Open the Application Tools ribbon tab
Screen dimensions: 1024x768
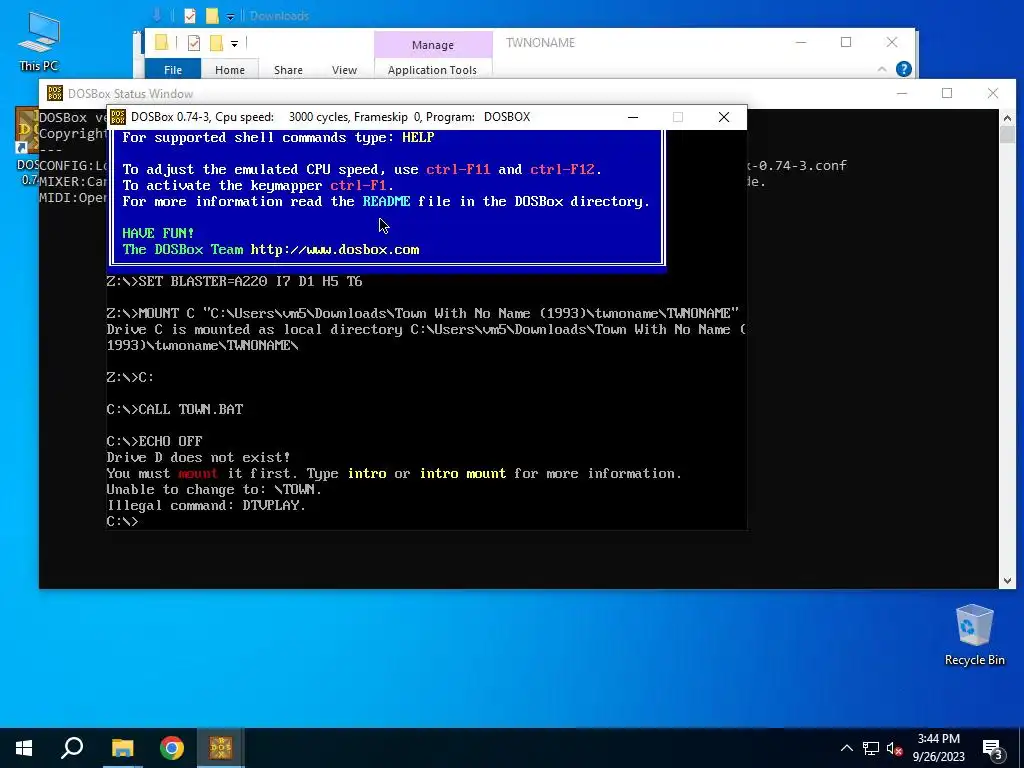[432, 70]
